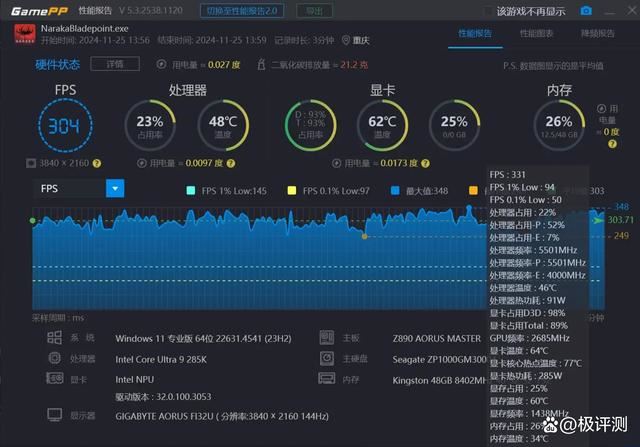Image resolution: width=640 pixels, height=447 pixels.
Task: Click the 内存 RAM module icon
Action: pyautogui.click(x=327, y=378)
